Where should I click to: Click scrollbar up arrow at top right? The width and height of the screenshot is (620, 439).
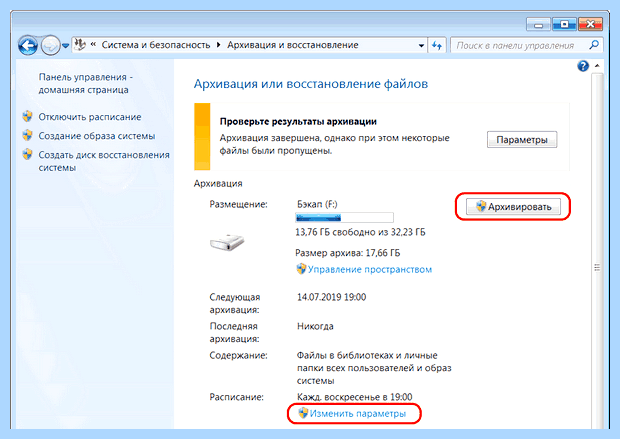point(597,66)
